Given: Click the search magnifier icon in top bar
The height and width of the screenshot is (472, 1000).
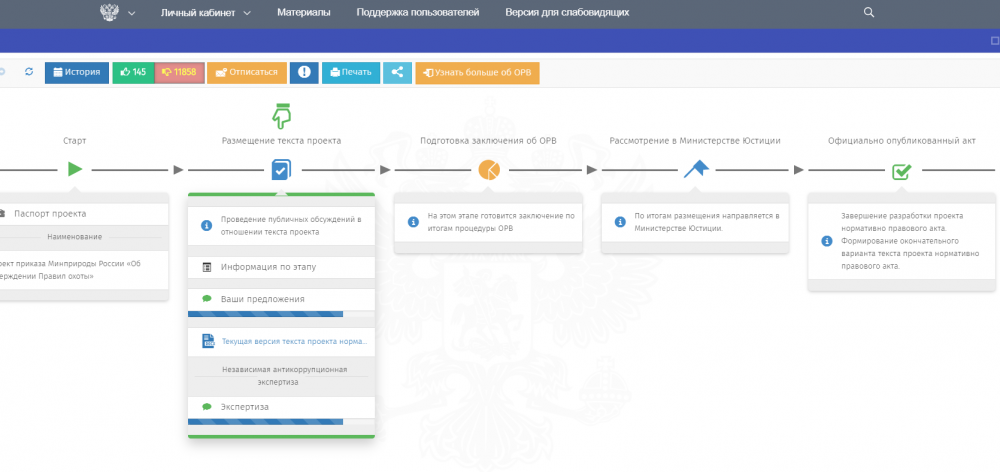Looking at the screenshot, I should [x=868, y=13].
